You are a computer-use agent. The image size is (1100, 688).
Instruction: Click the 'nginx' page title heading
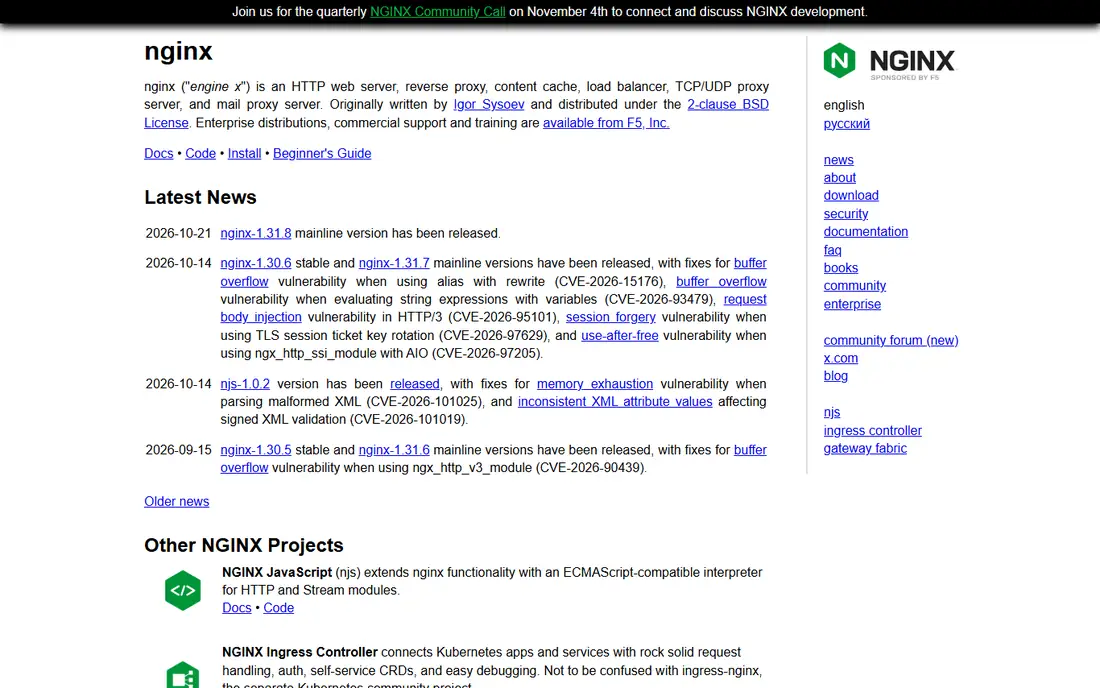pyautogui.click(x=178, y=52)
